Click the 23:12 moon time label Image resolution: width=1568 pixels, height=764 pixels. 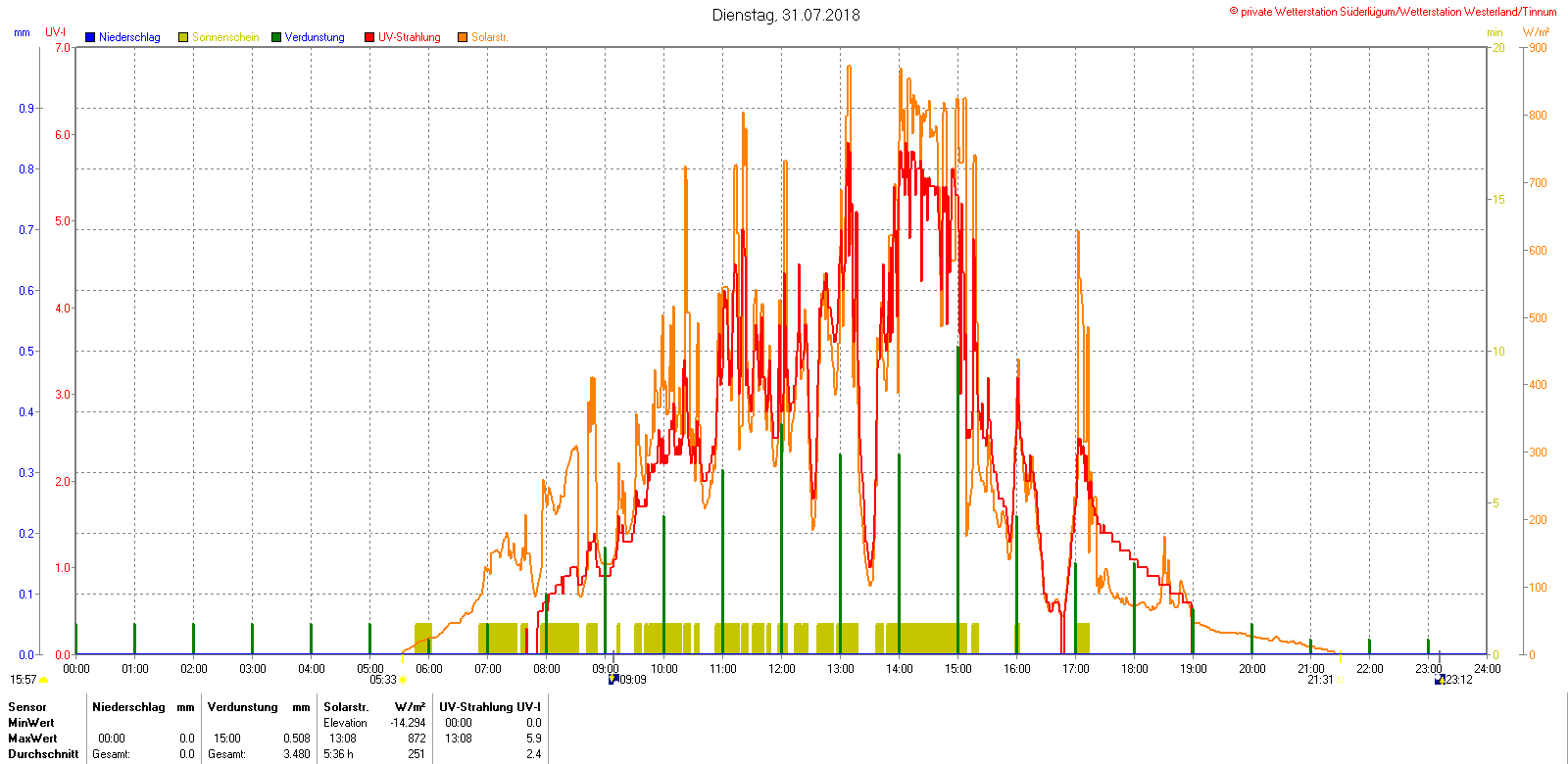click(1459, 680)
